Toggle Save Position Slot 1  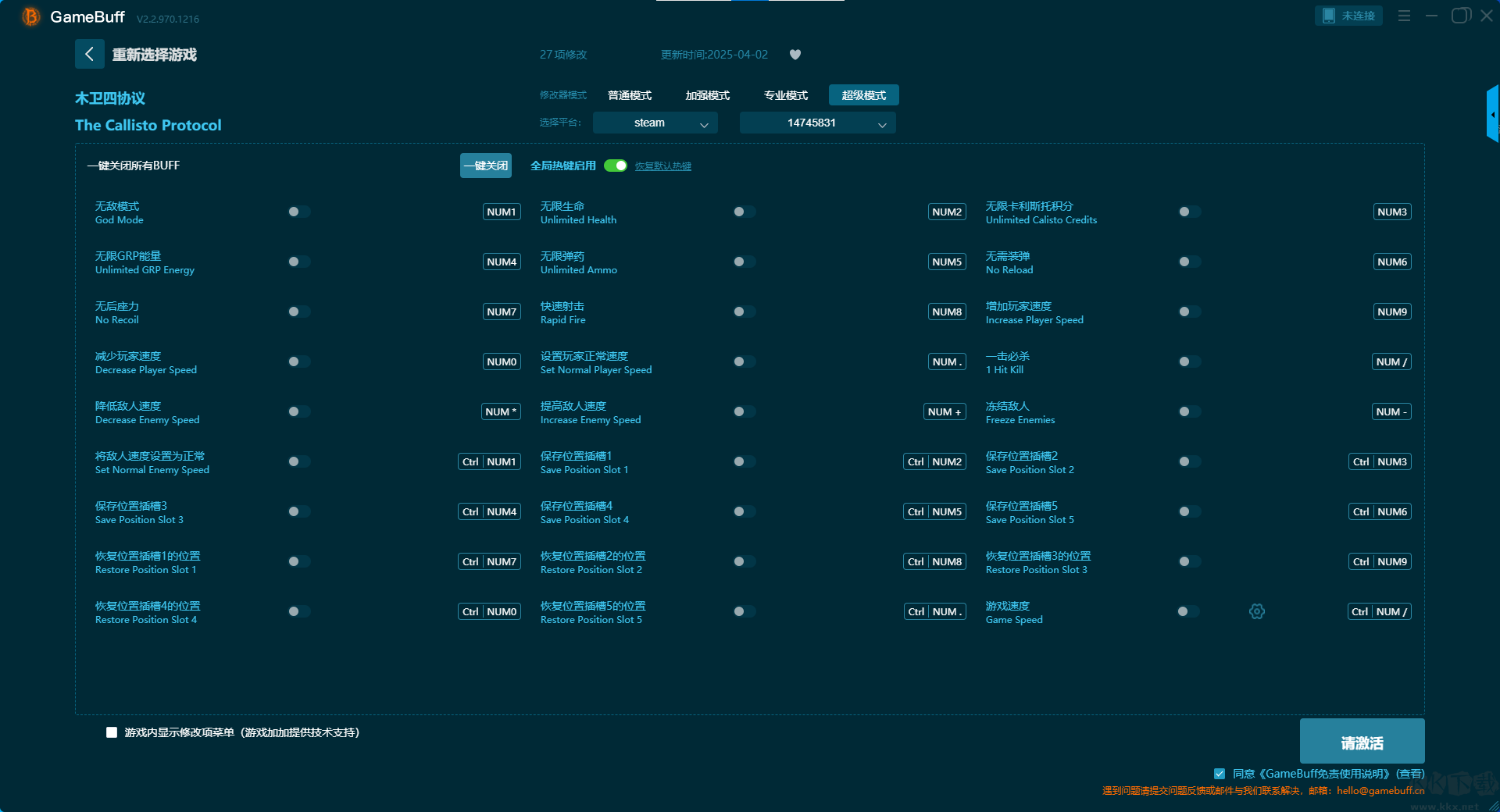click(x=745, y=461)
